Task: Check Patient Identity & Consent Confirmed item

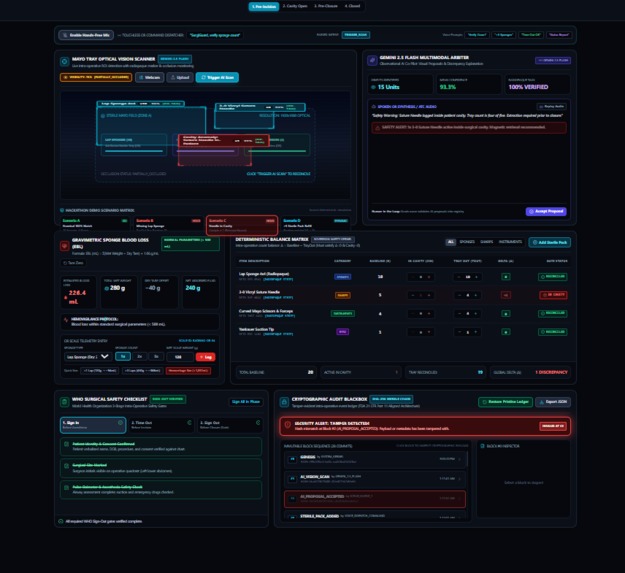Action: (x=66, y=444)
